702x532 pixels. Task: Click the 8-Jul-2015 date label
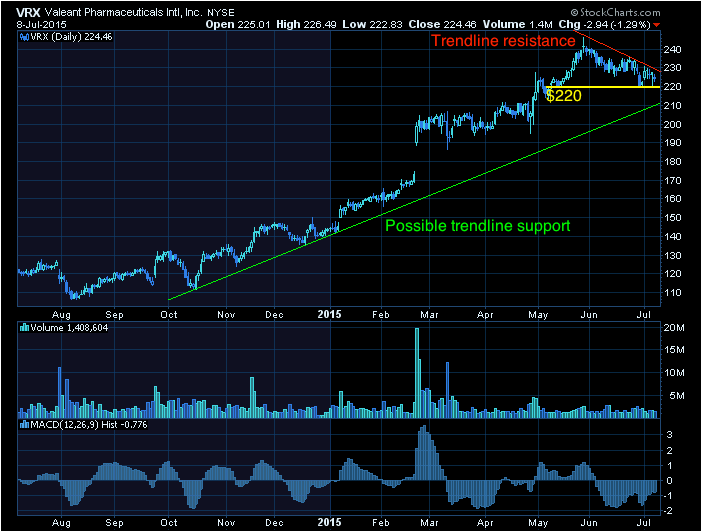tap(41, 25)
